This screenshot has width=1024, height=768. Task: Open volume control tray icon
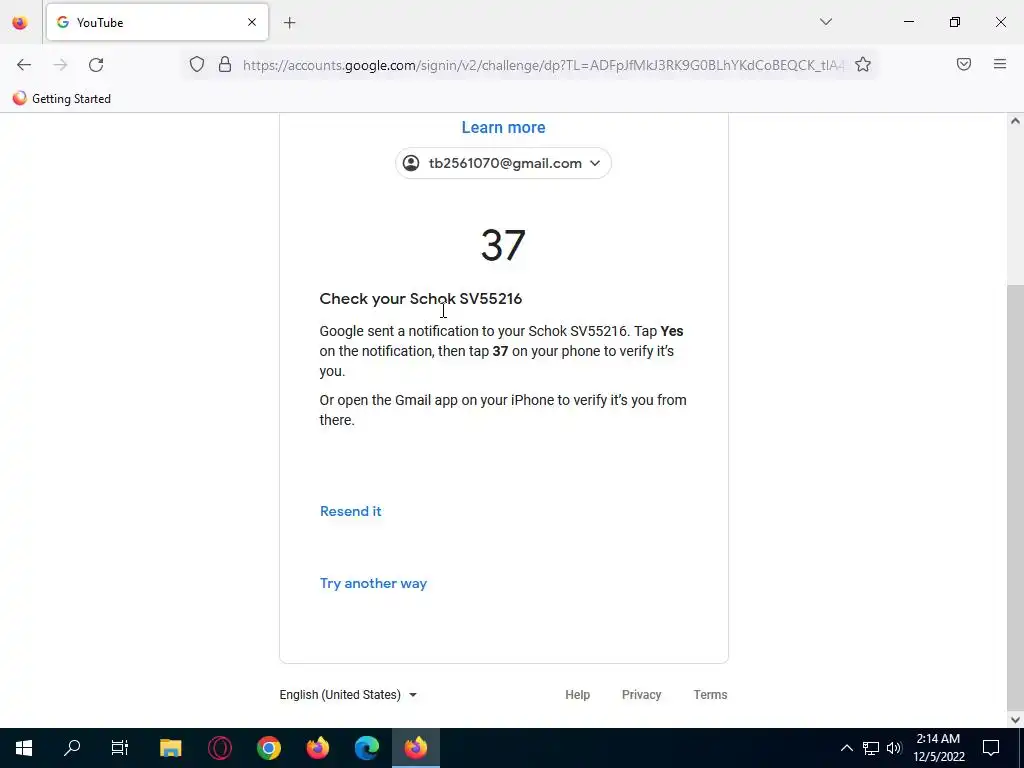tap(894, 748)
